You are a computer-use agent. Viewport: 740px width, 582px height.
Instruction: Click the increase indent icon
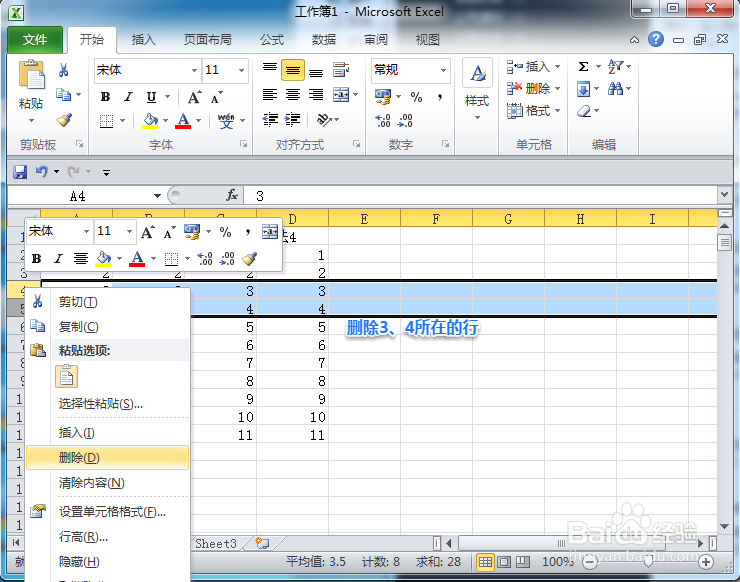point(293,120)
